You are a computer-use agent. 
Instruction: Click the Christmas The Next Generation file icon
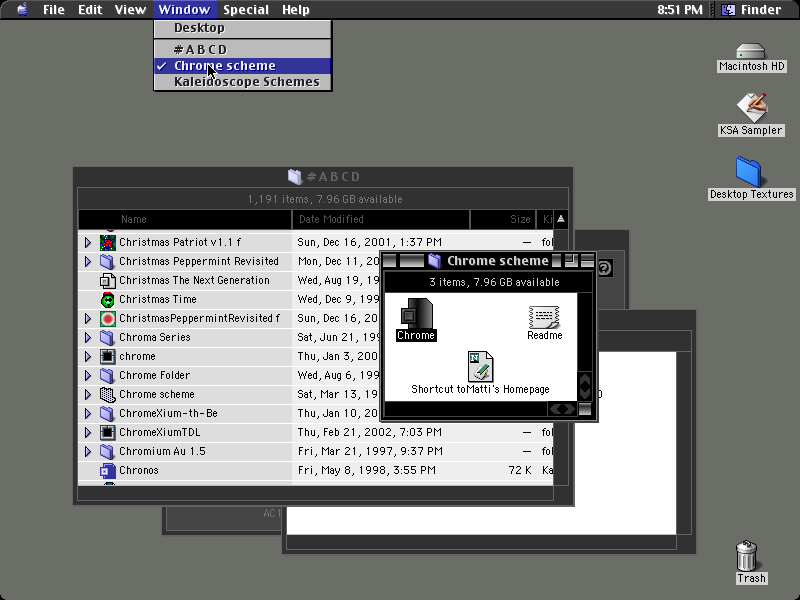[x=107, y=280]
